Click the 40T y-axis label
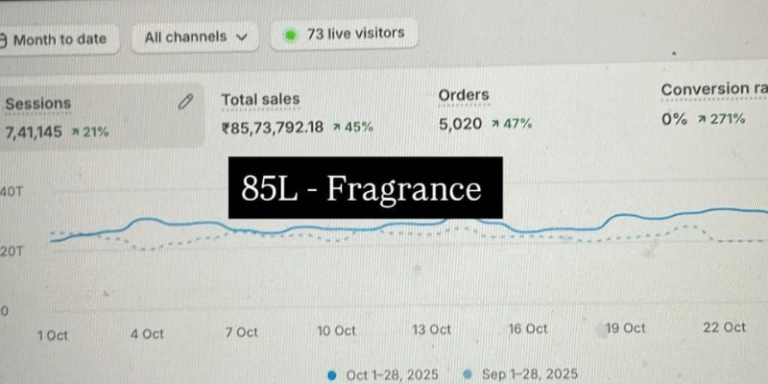The height and width of the screenshot is (384, 768). click(11, 192)
